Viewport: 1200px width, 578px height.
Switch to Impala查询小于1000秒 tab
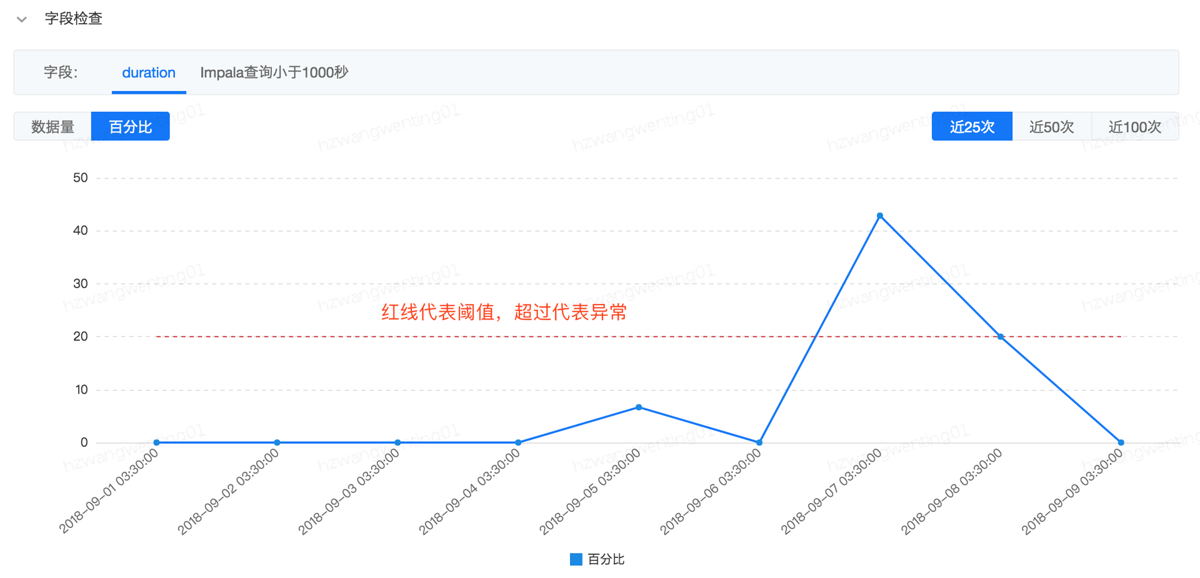[x=274, y=73]
